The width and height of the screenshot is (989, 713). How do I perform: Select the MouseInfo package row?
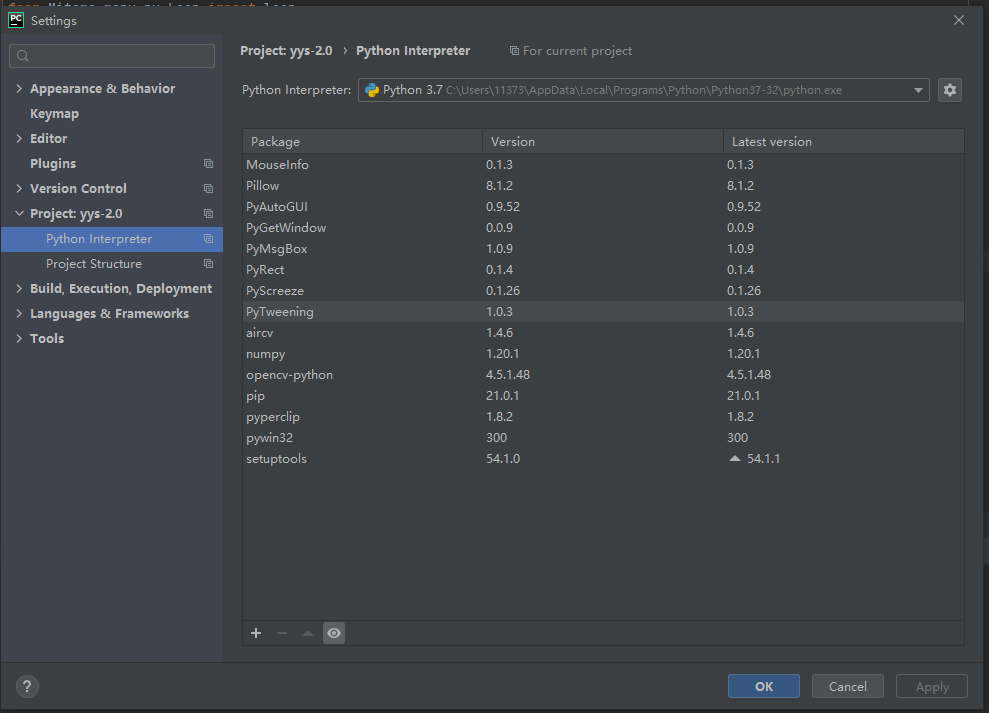tap(604, 165)
